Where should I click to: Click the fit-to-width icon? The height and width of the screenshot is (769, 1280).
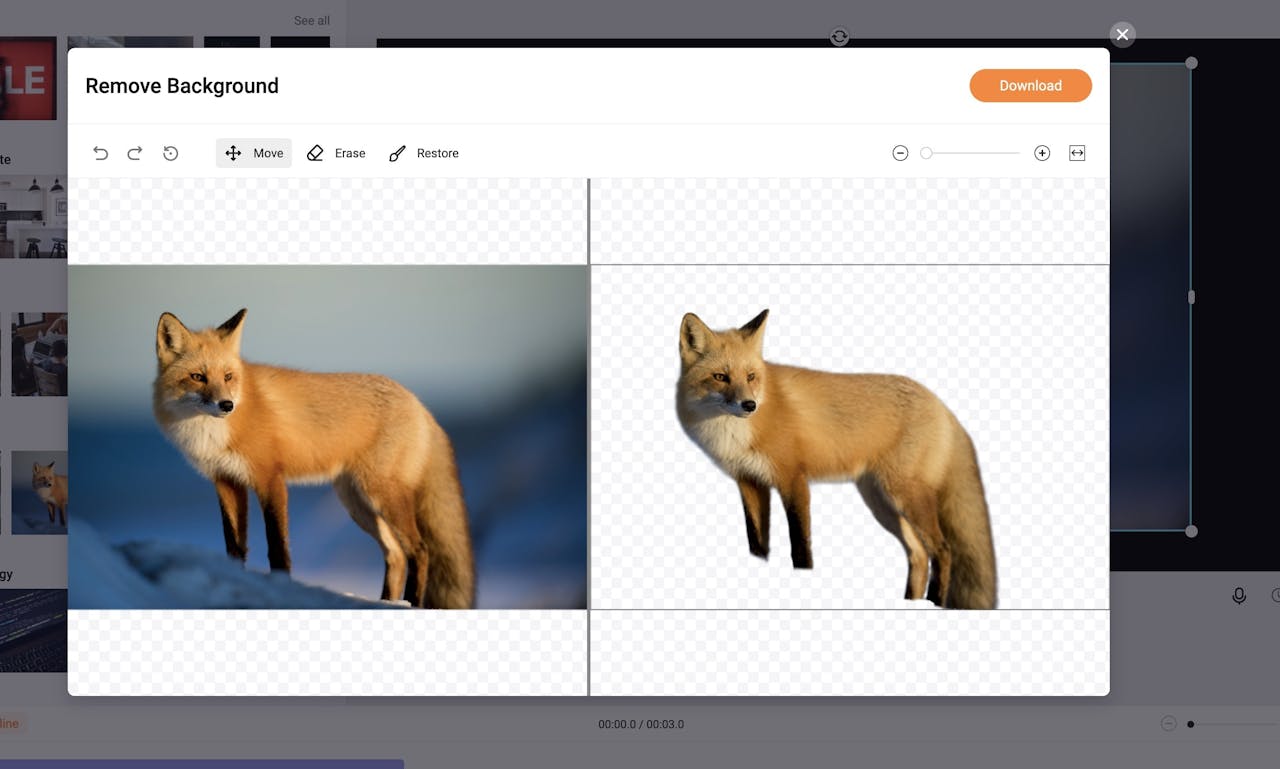coord(1077,153)
